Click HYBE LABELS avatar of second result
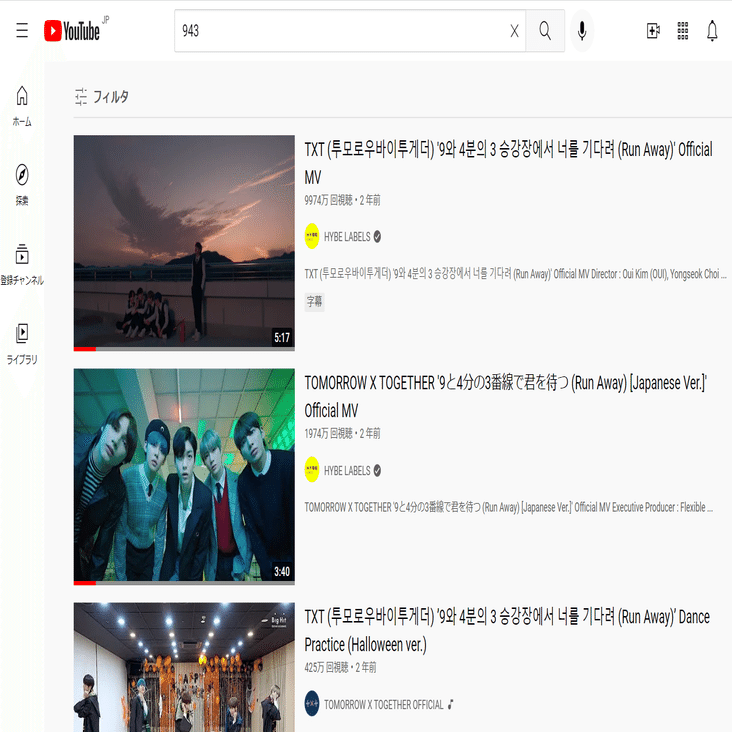Screen dimensions: 732x732 (312, 470)
